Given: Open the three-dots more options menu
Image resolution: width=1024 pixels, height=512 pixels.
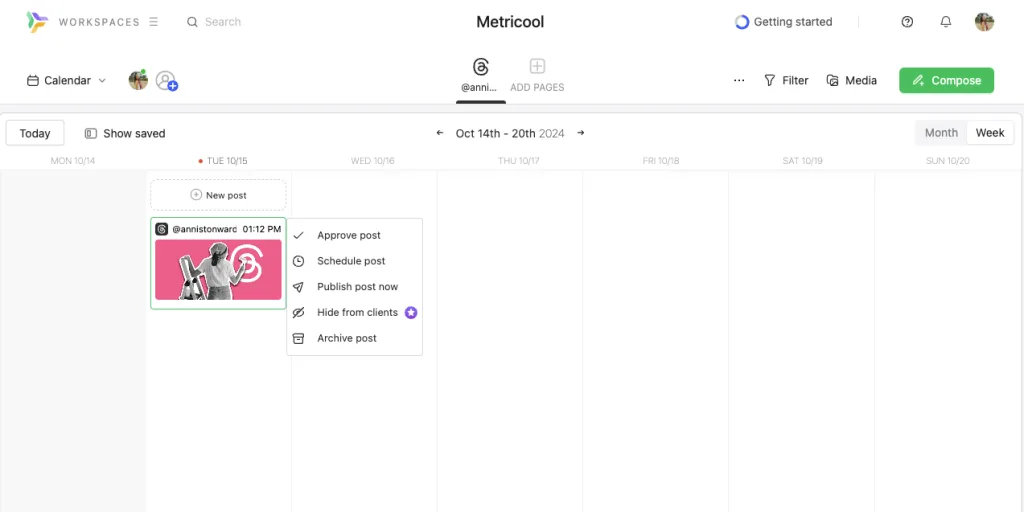Looking at the screenshot, I should click(x=739, y=80).
